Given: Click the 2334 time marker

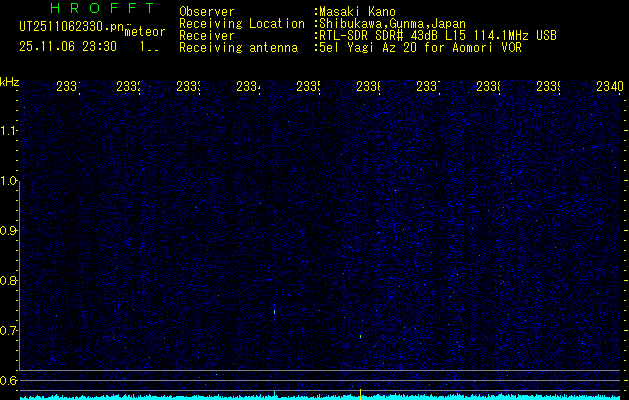Looking at the screenshot, I should 248,86.
